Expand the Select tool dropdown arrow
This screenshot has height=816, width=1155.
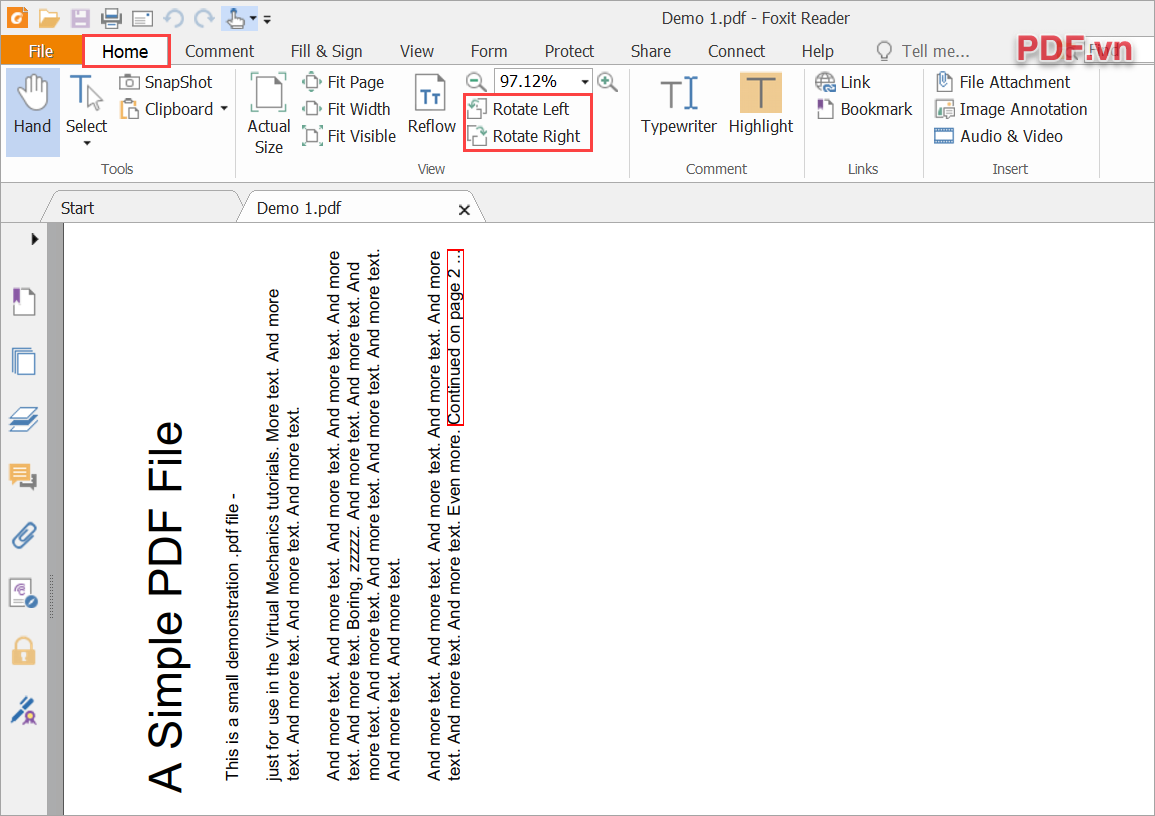coord(87,143)
